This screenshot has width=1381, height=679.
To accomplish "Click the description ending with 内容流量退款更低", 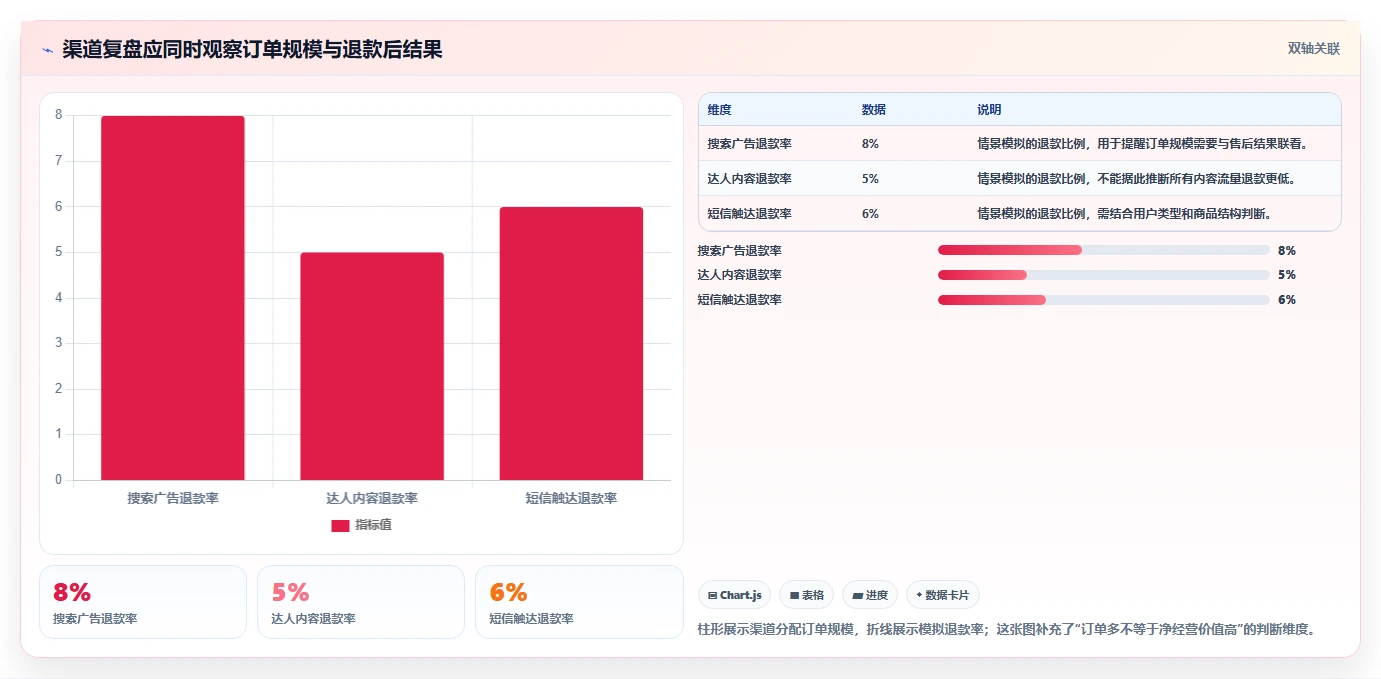I will (x=1136, y=179).
